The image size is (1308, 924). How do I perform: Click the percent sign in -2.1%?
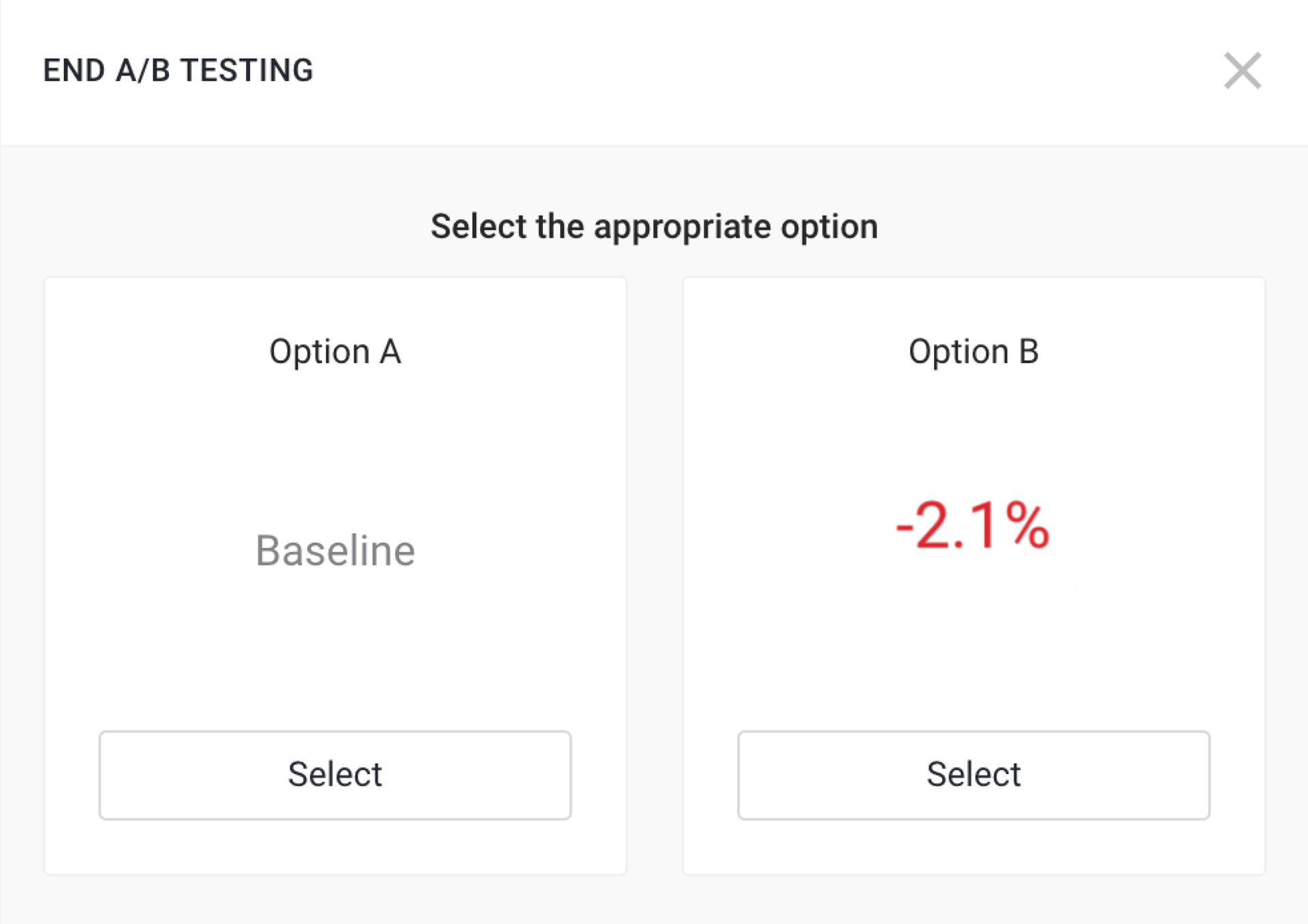[x=1027, y=524]
